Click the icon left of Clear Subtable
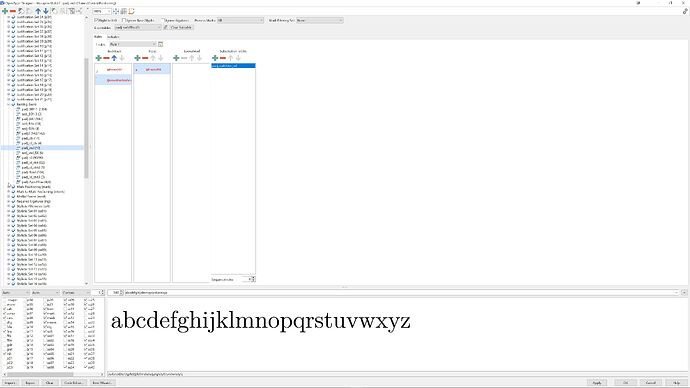The height and width of the screenshot is (388, 690). pos(166,27)
